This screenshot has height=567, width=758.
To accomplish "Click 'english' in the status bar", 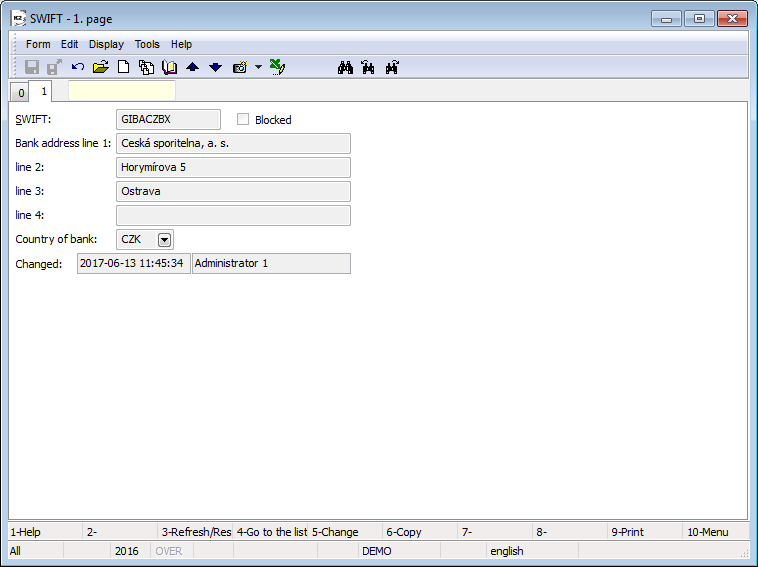I will 507,551.
